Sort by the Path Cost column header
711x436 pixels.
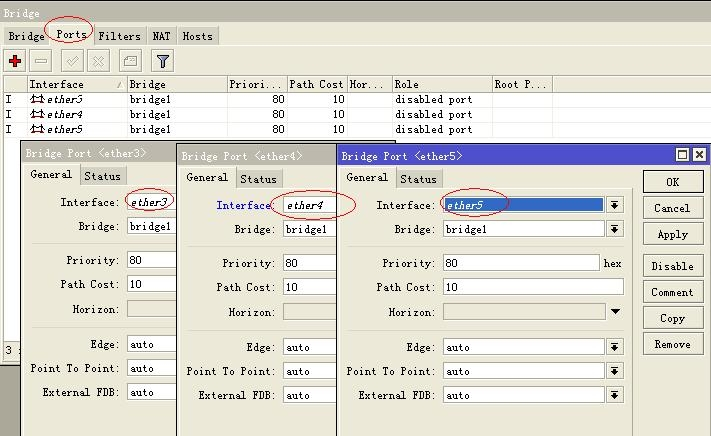click(316, 85)
